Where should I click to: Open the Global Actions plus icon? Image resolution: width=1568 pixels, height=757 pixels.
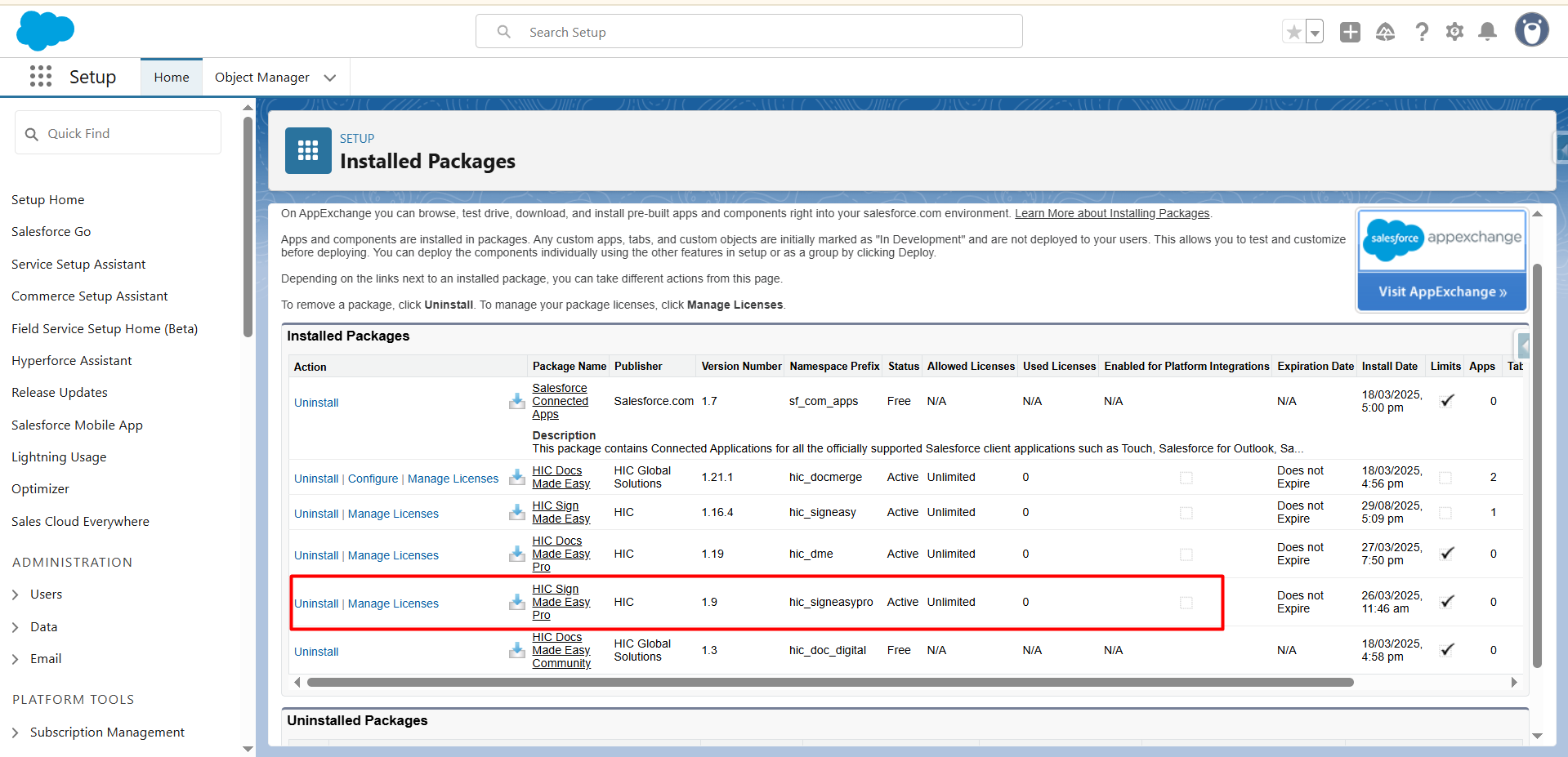[x=1350, y=33]
